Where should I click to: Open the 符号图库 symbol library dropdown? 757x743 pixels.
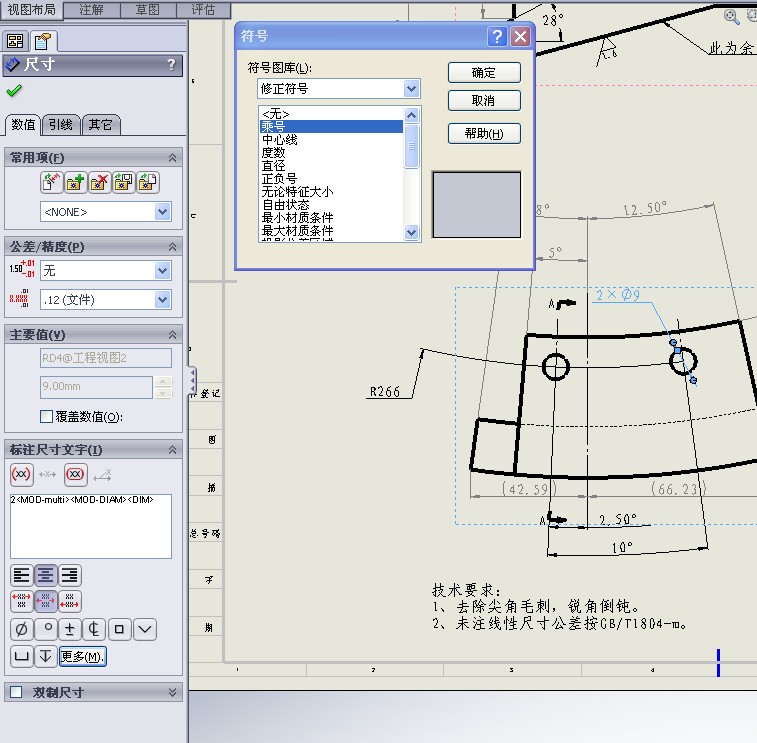(411, 88)
